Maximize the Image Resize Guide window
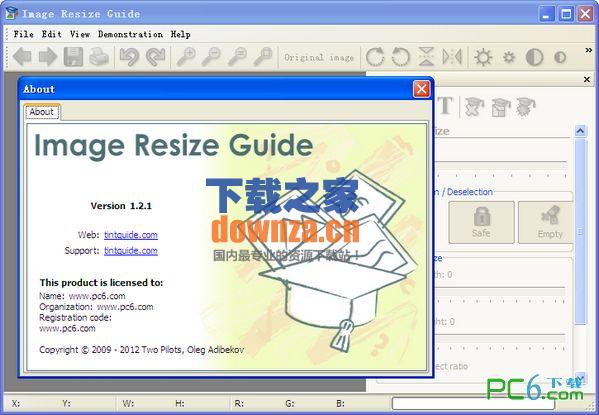 tap(566, 14)
